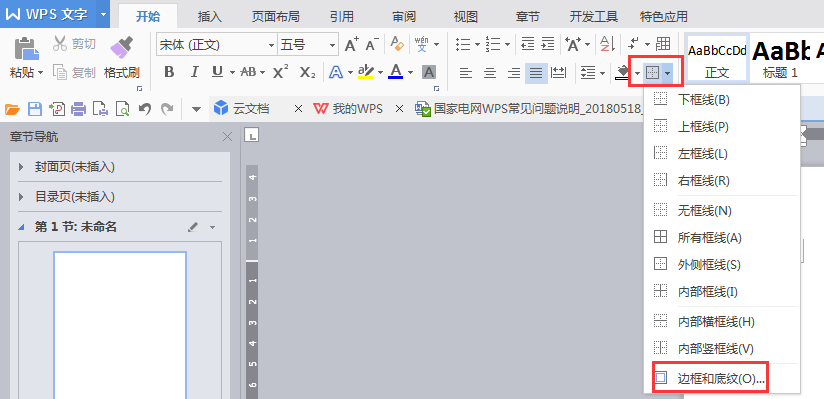Open the phonetic guide wén icon
Screen dimensions: 824x399
pos(422,44)
